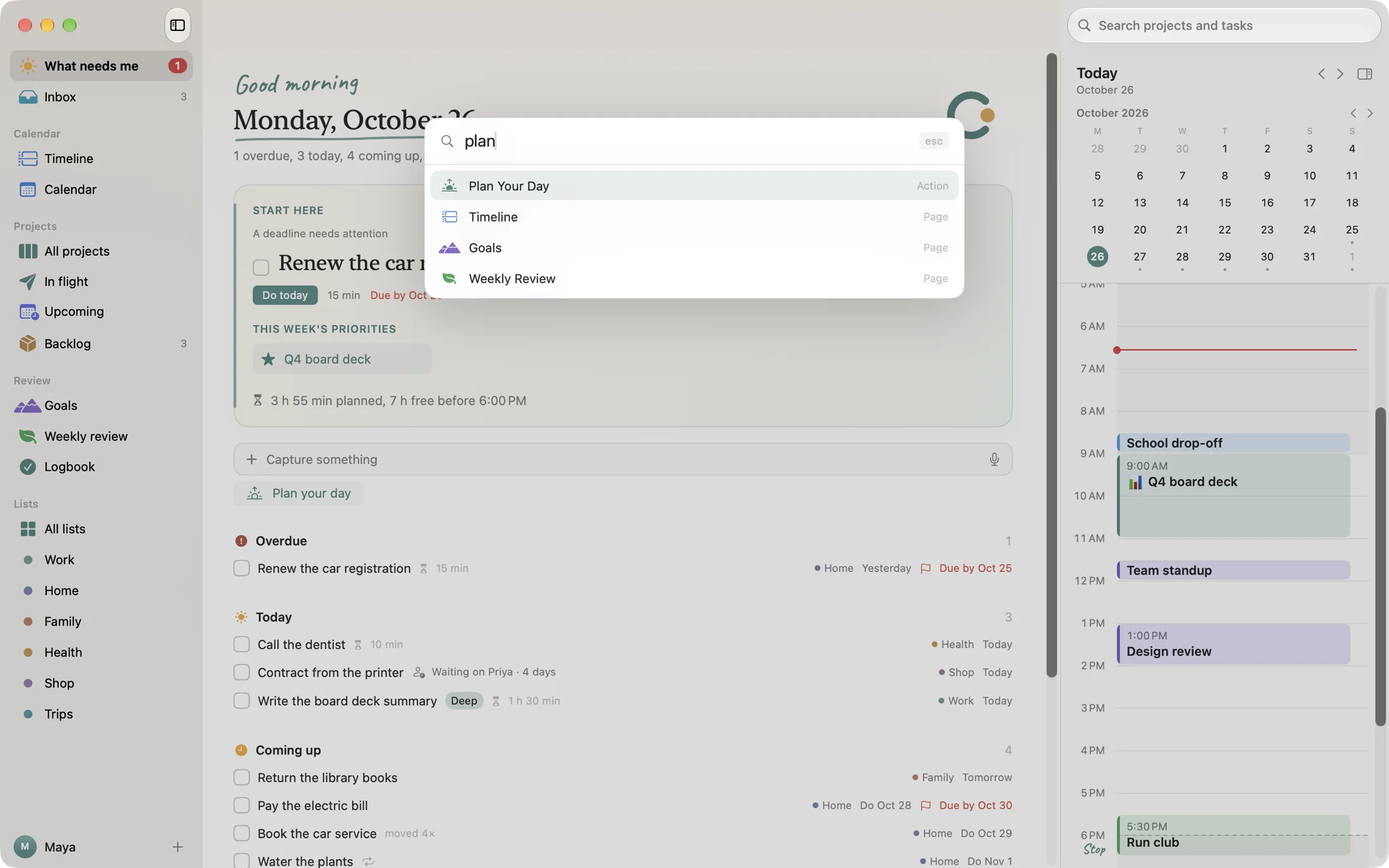Open the Q4 board deck priority

tap(342, 359)
